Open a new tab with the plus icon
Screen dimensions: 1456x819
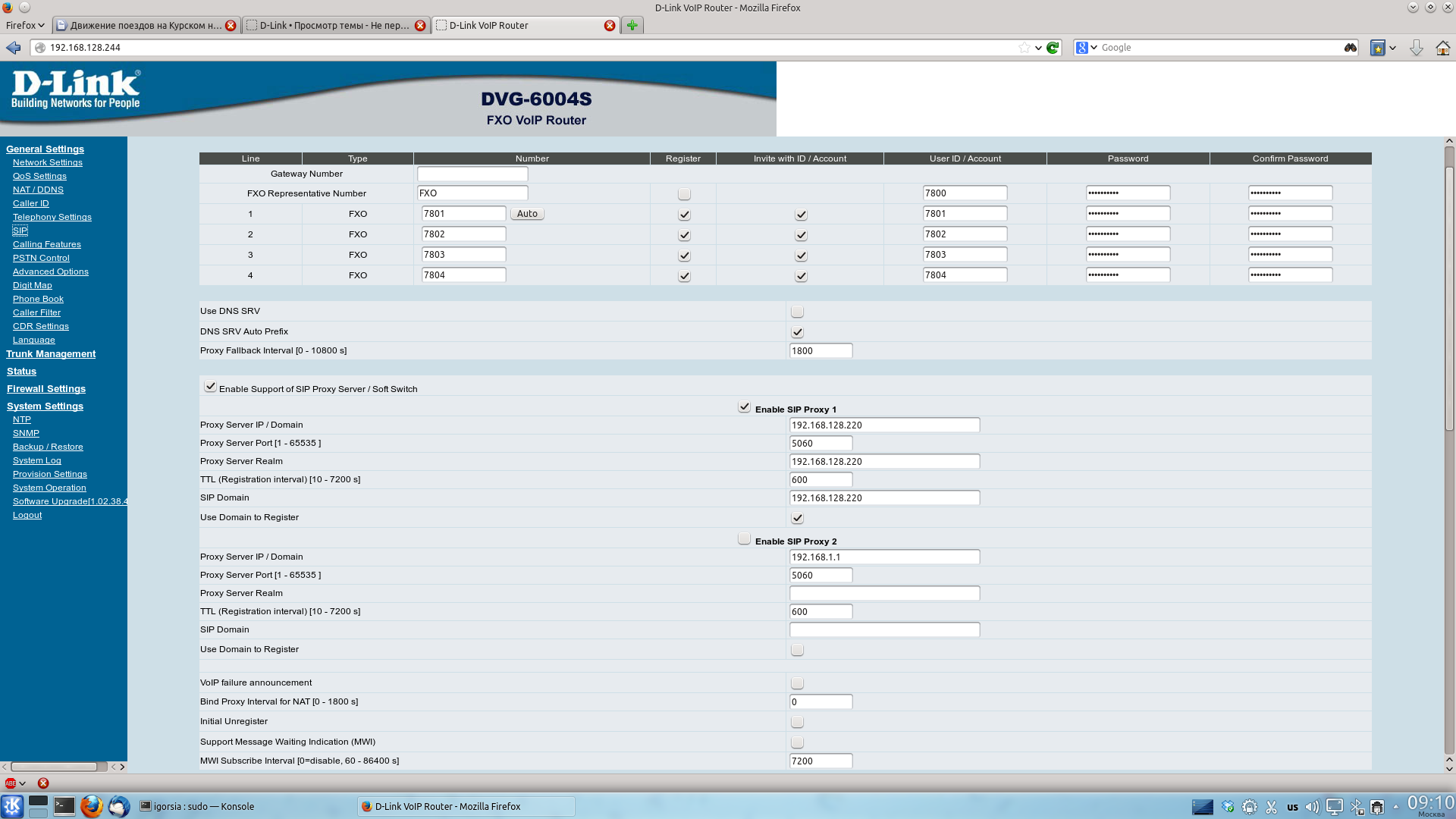pos(632,25)
